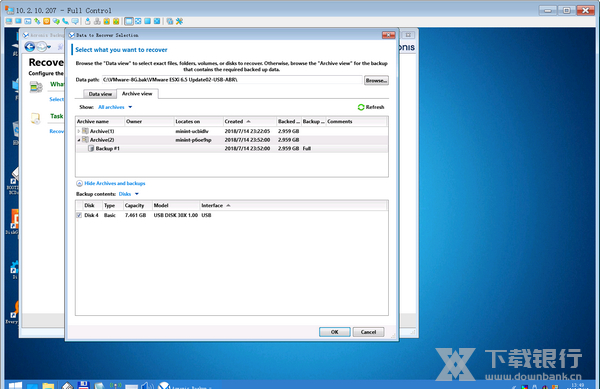
Task: Click the network signal icon on taskbar
Action: pyautogui.click(x=115, y=386)
